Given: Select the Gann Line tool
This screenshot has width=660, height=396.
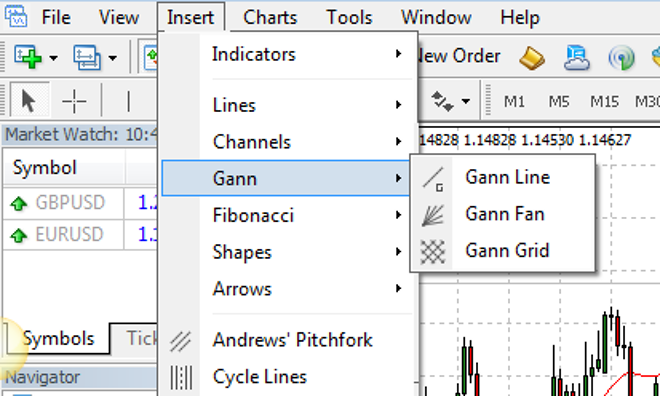Looking at the screenshot, I should (503, 178).
